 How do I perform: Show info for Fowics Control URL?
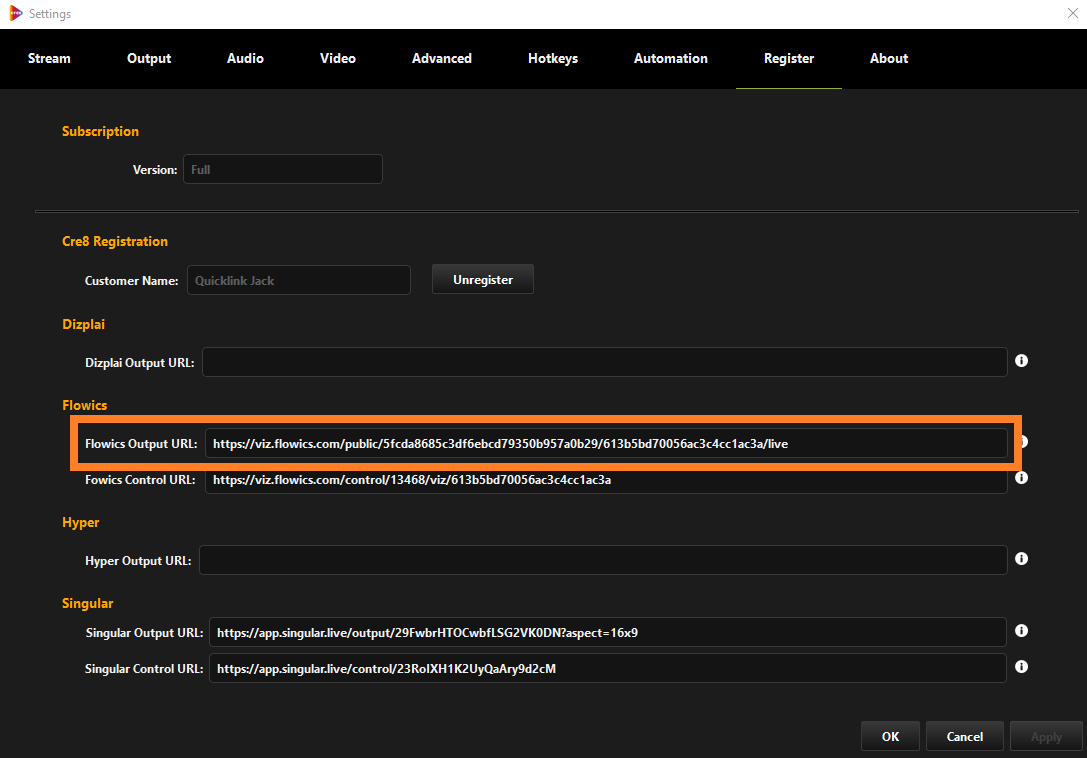point(1021,478)
